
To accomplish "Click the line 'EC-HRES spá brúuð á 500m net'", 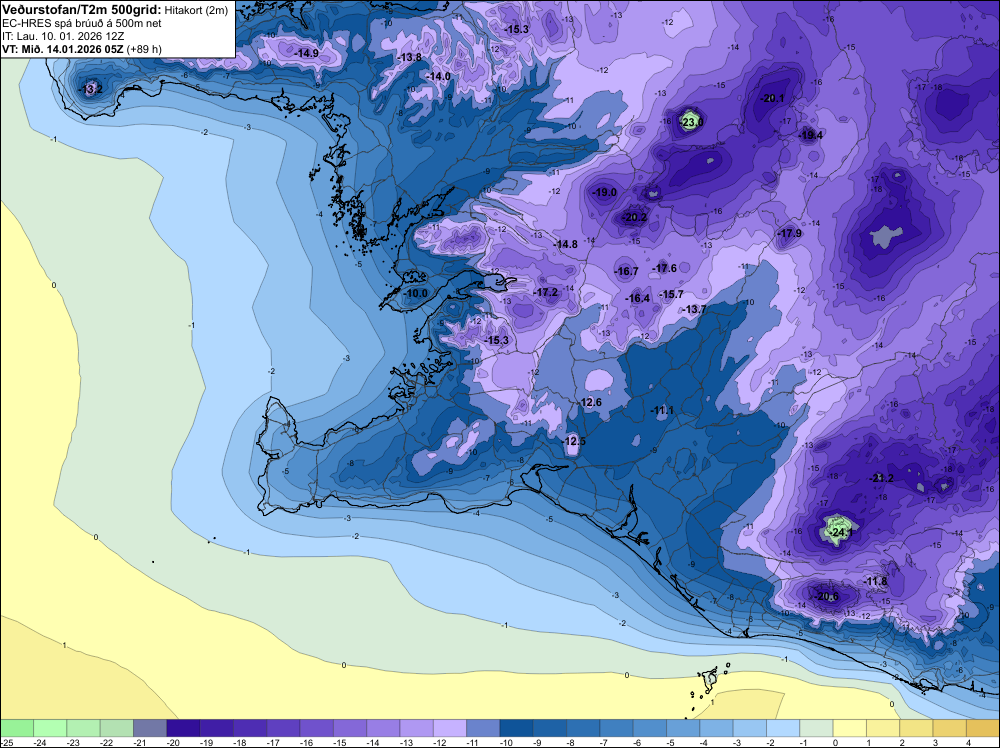I will (82, 24).
